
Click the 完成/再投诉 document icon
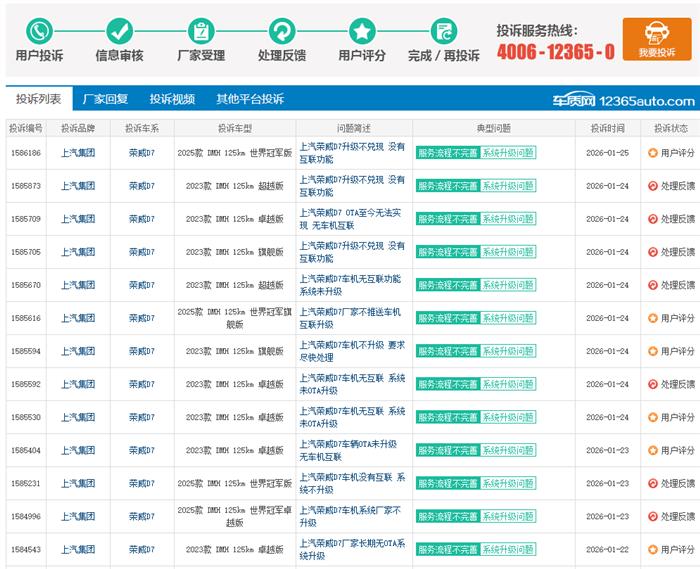[x=443, y=30]
